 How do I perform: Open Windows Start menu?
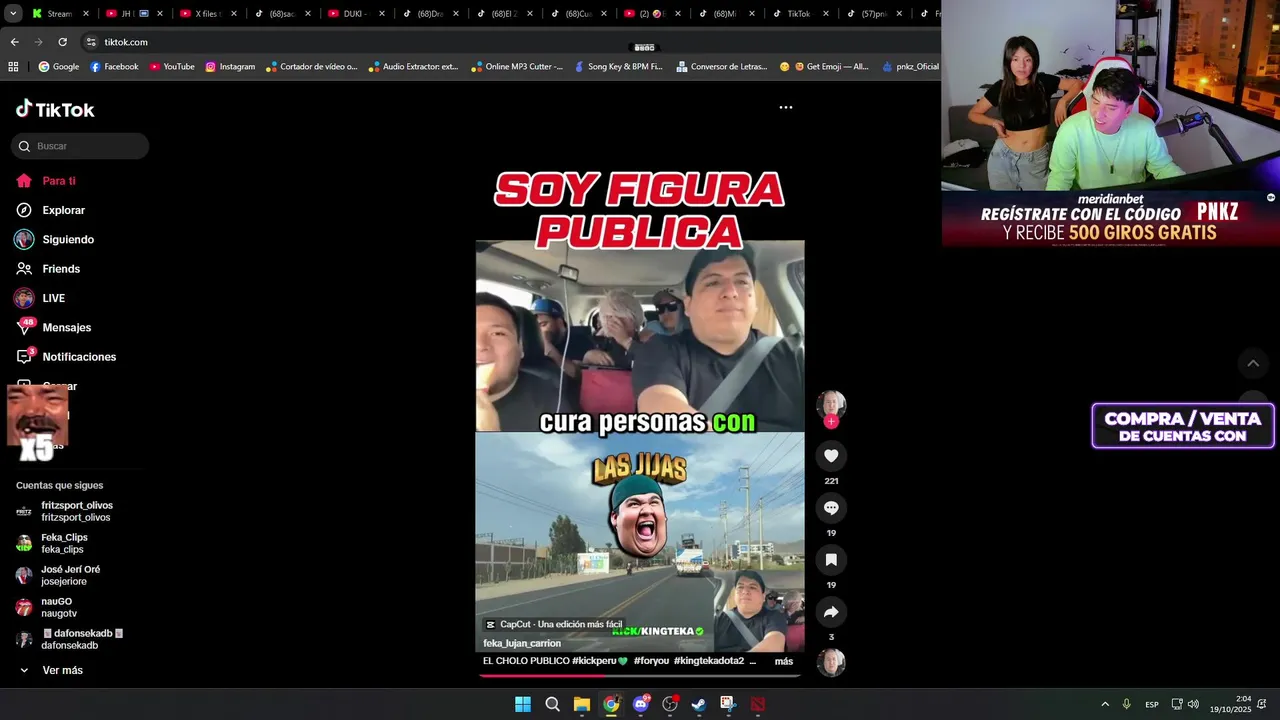pos(523,704)
